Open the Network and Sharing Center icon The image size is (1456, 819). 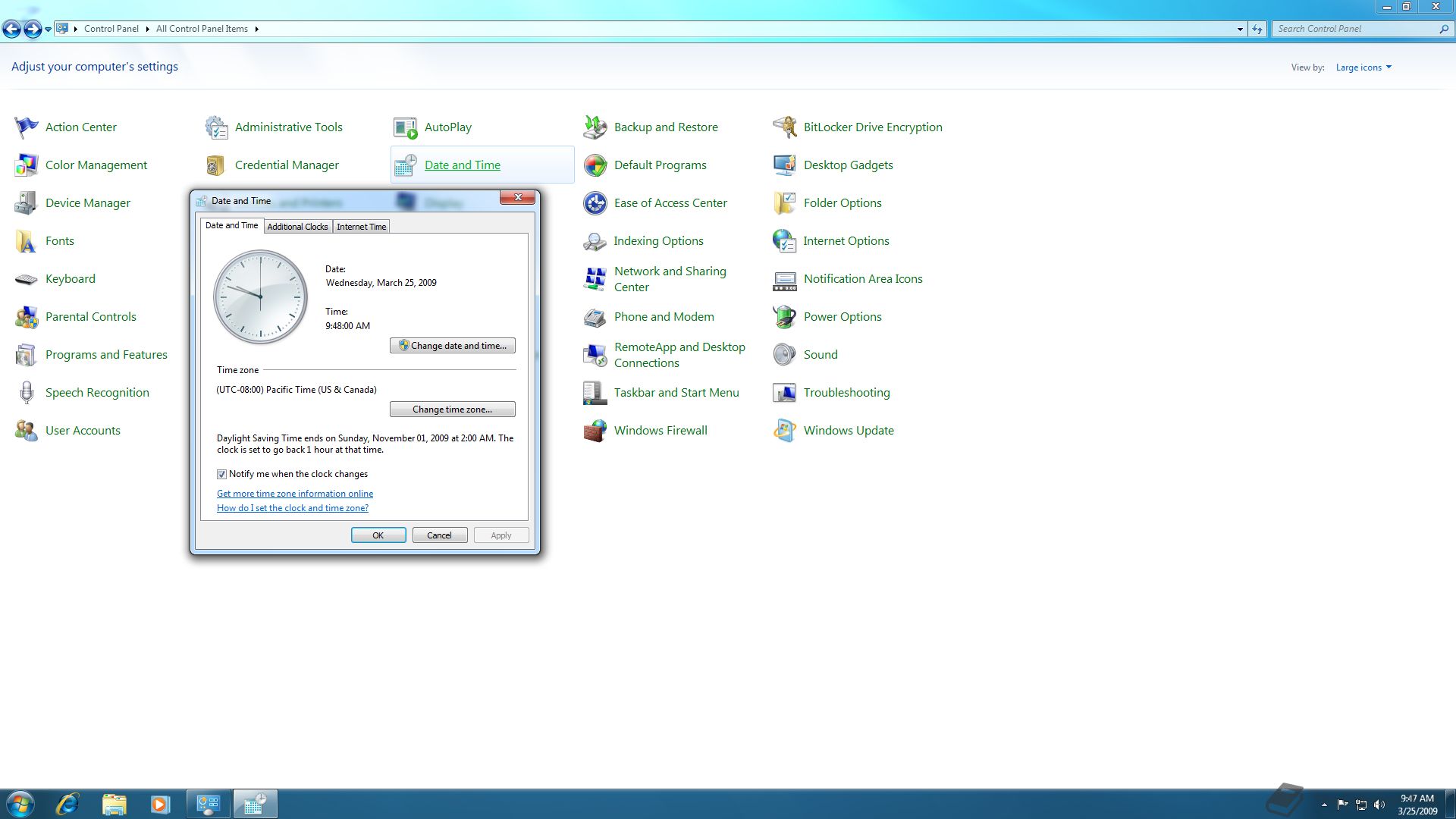pyautogui.click(x=595, y=279)
